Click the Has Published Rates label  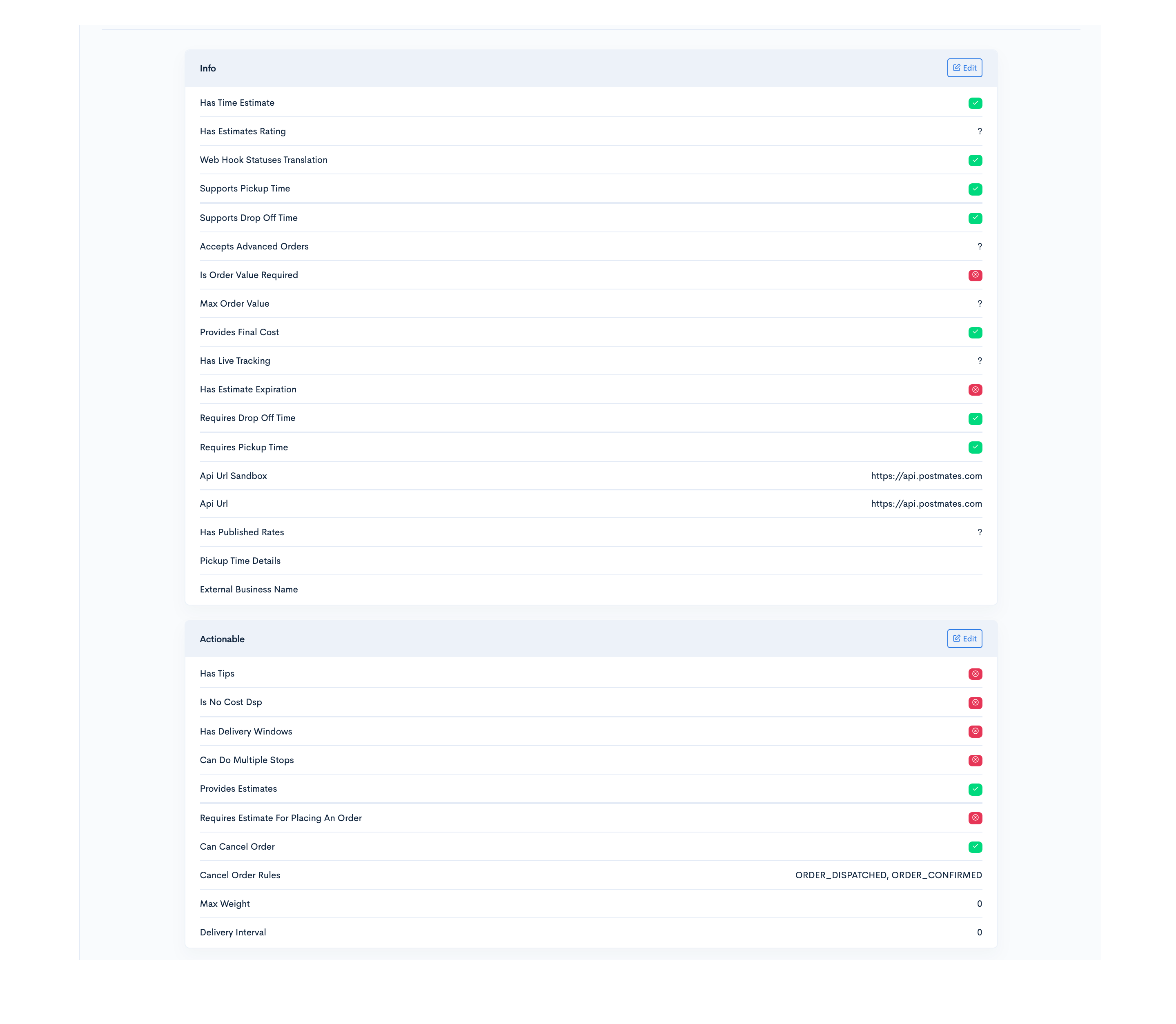[x=242, y=532]
